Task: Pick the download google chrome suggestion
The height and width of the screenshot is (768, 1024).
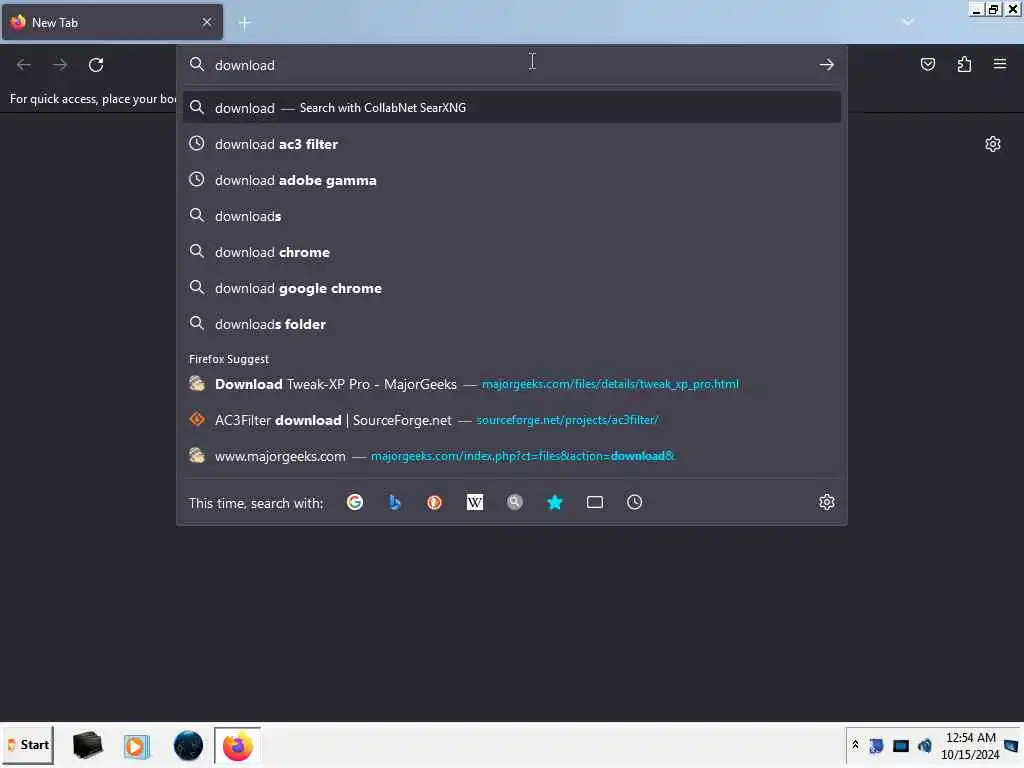Action: (511, 288)
